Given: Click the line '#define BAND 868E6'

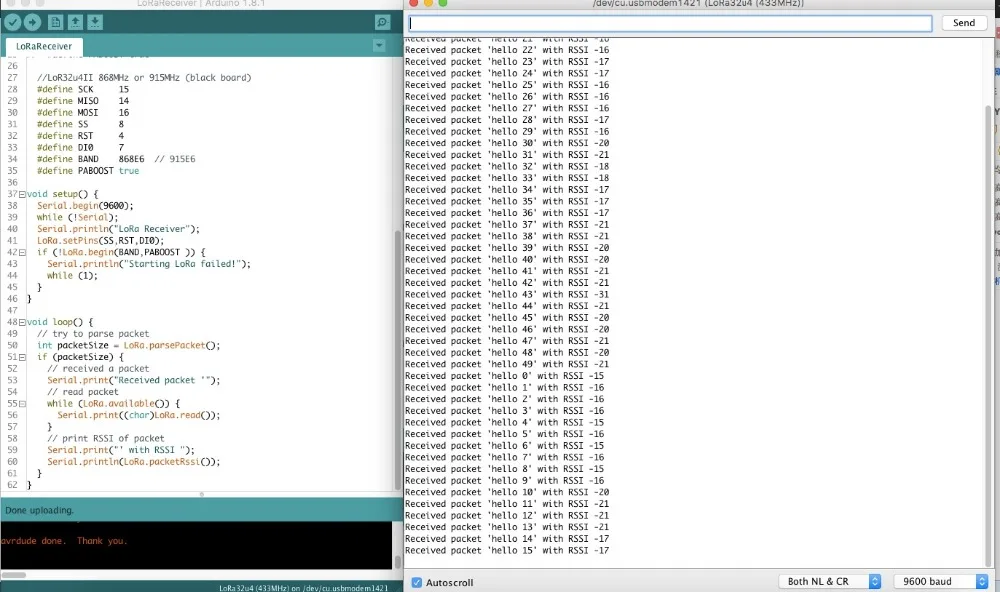Looking at the screenshot, I should 116,159.
